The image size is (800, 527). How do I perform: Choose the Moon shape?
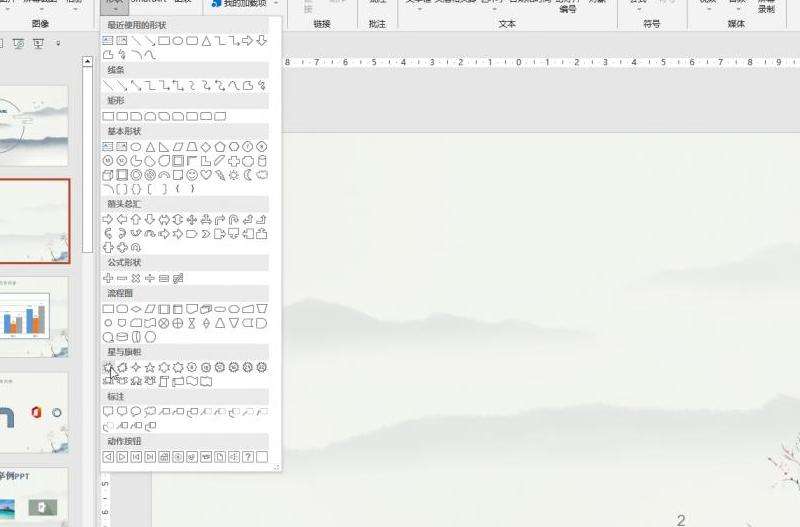pyautogui.click(x=247, y=175)
